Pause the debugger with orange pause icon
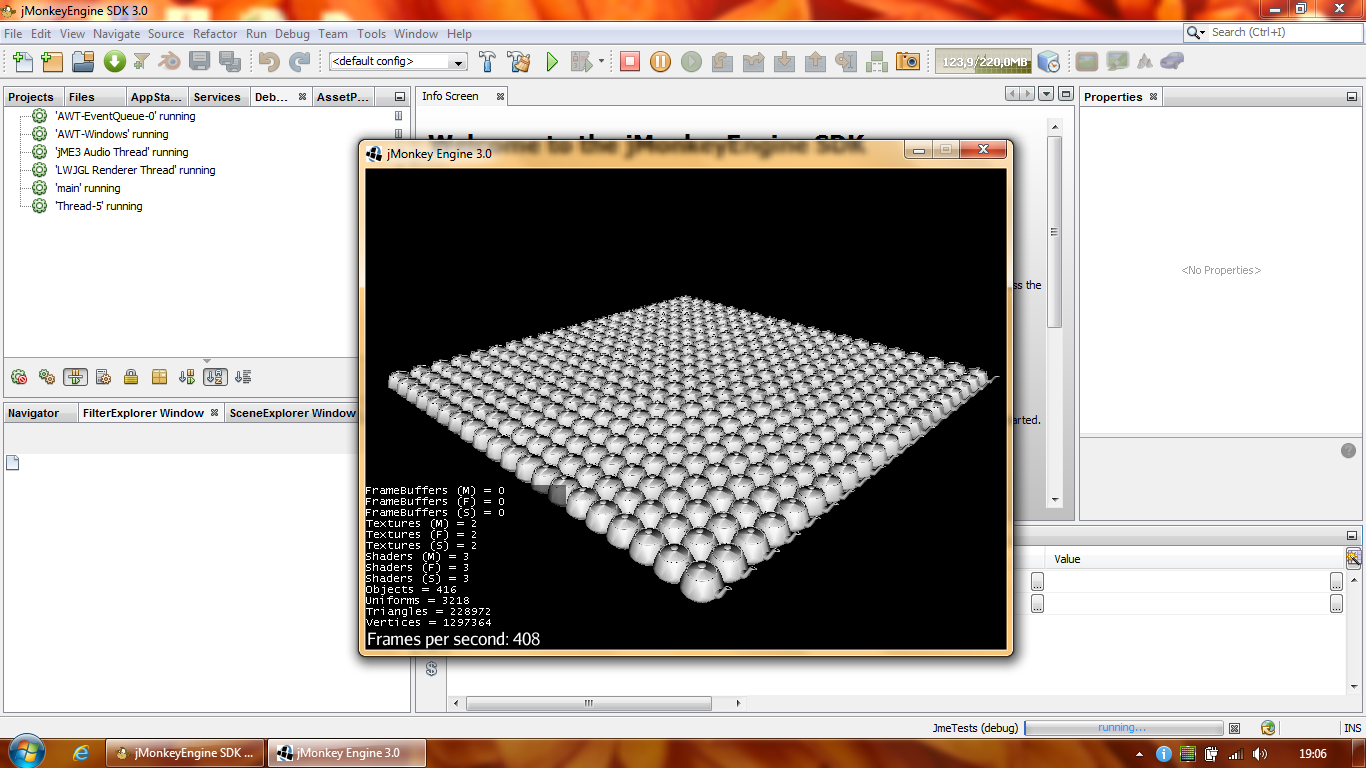The height and width of the screenshot is (768, 1366). click(660, 62)
